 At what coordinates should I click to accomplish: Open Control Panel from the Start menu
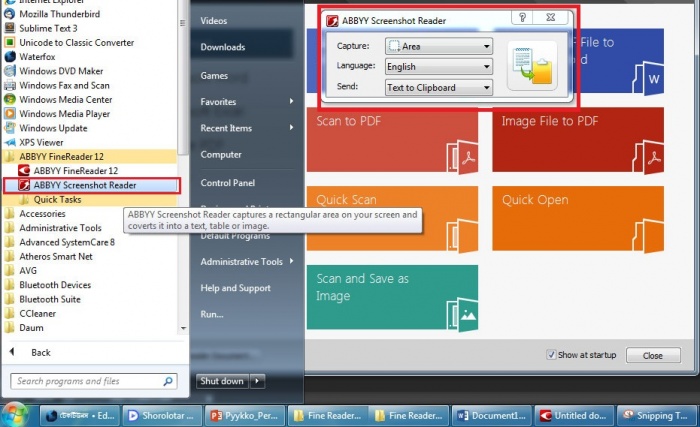[x=228, y=183]
